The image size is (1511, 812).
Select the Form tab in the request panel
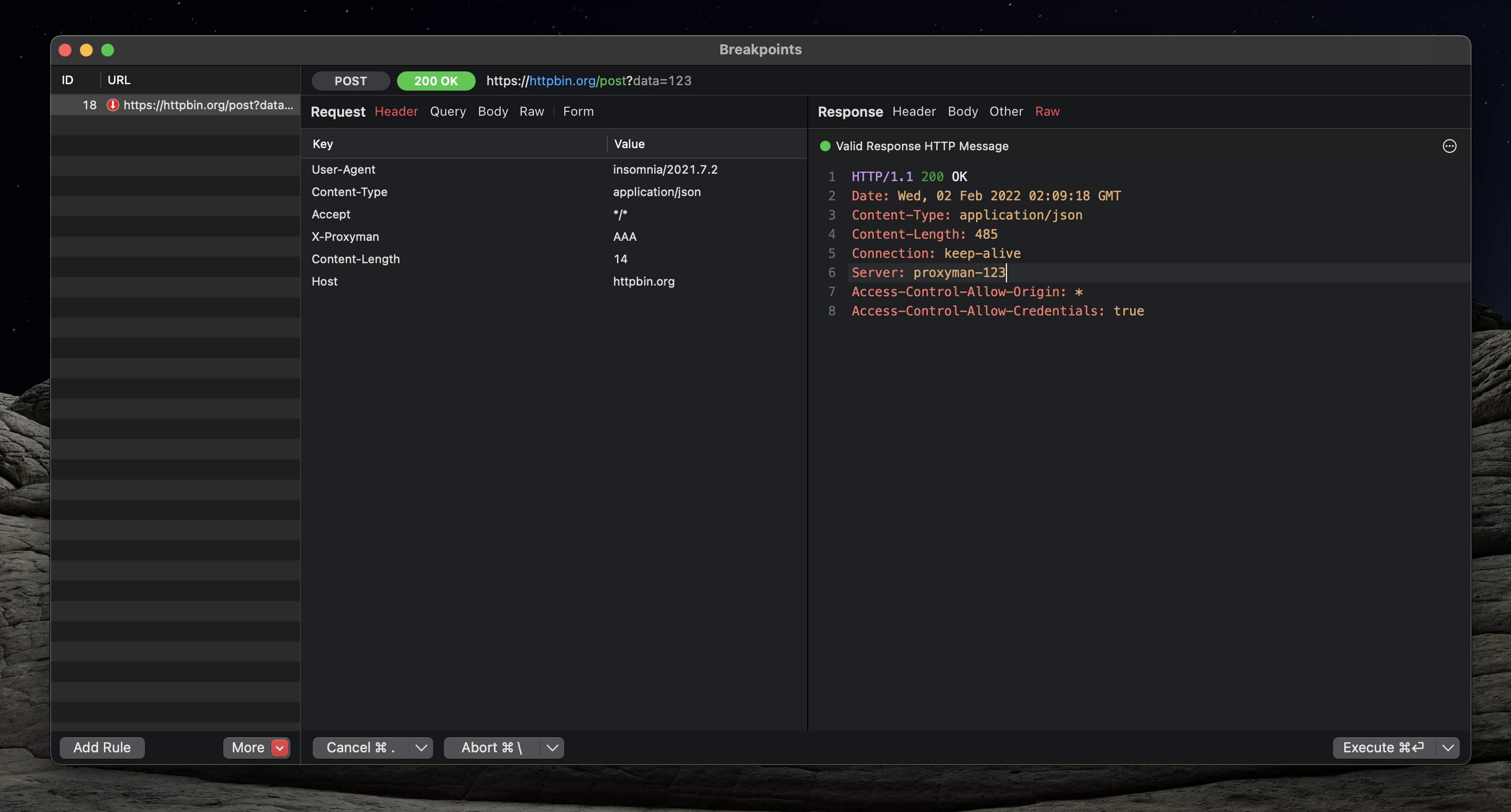tap(578, 111)
